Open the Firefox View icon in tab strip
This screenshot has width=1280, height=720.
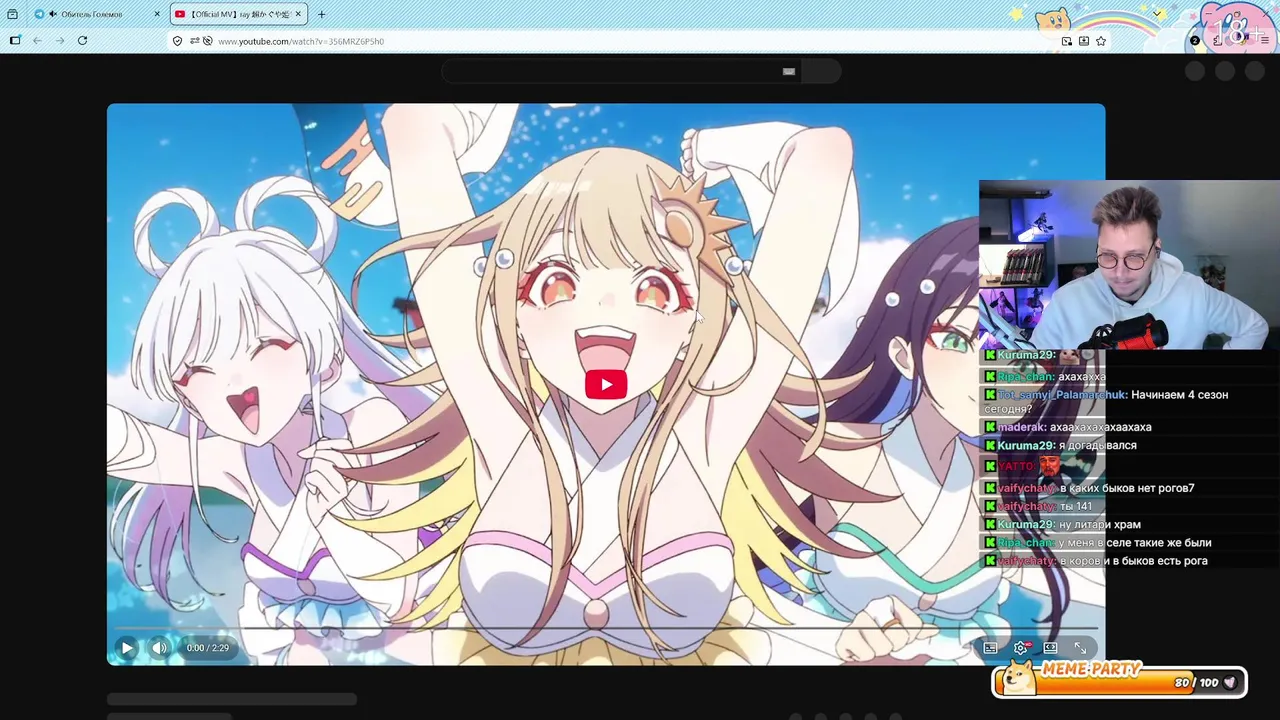[x=12, y=14]
